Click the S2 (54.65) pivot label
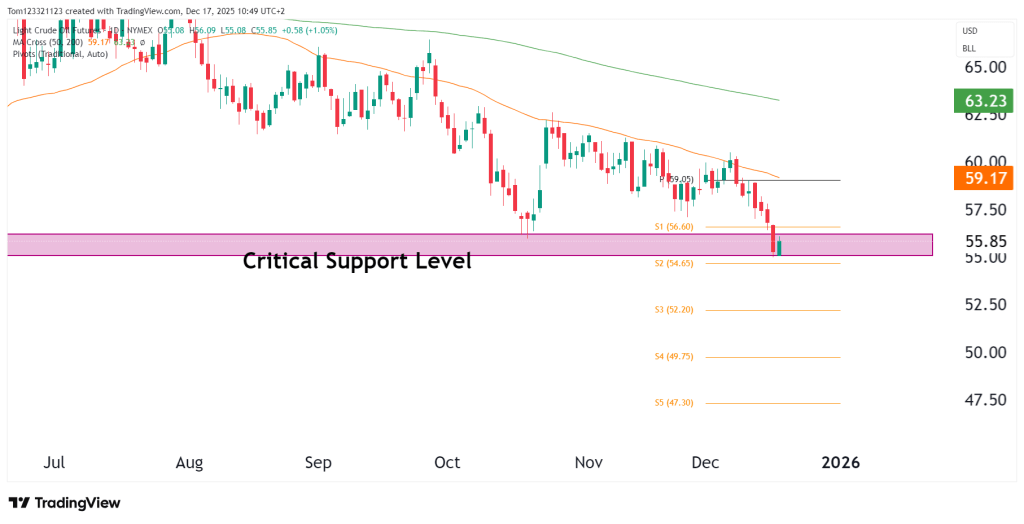Screen dimensions: 1024x524 (x=674, y=263)
